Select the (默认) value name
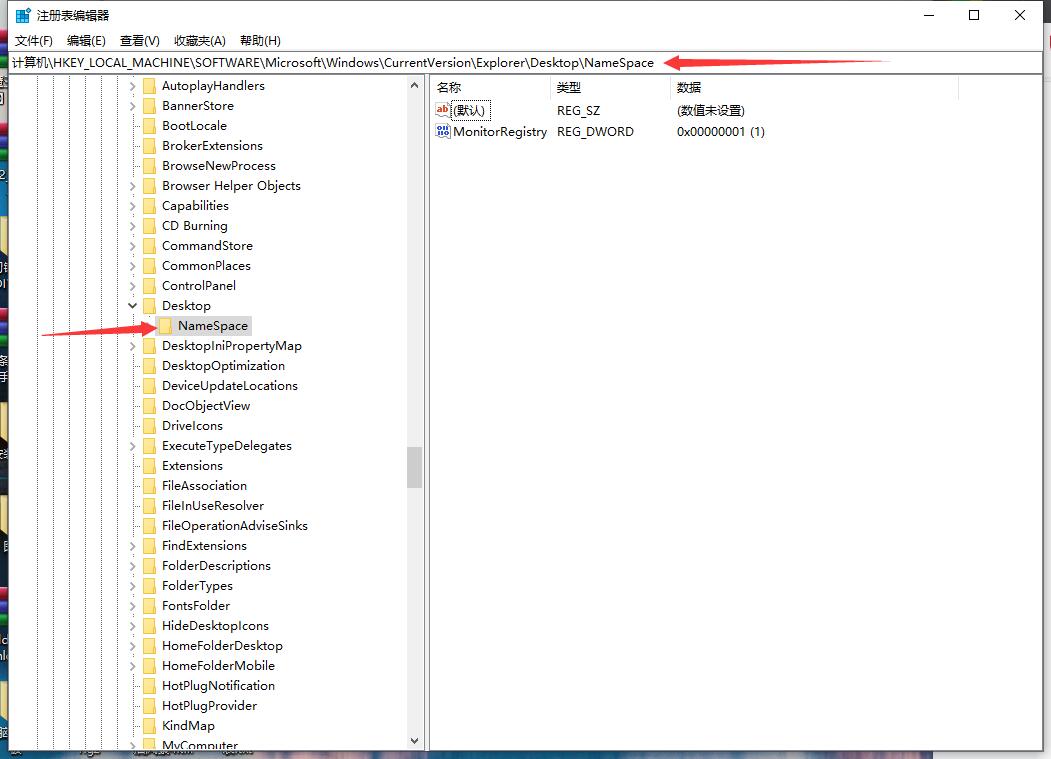This screenshot has width=1051, height=759. (471, 111)
